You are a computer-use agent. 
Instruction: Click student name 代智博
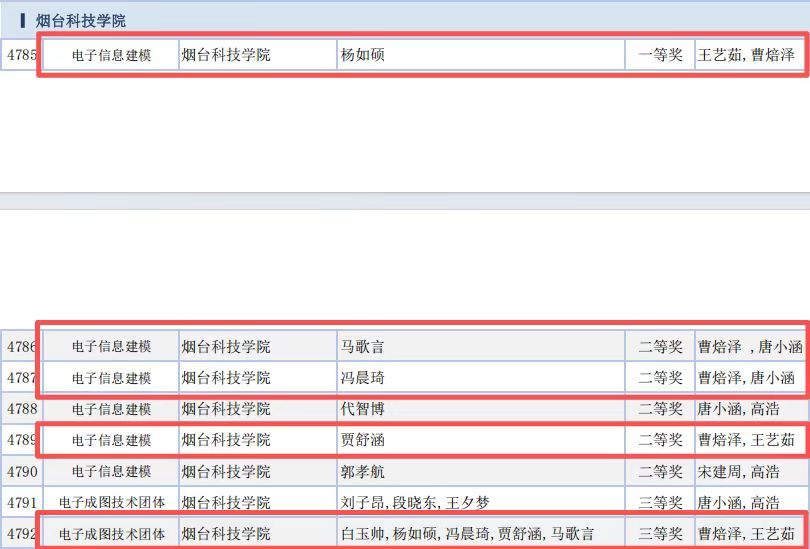pyautogui.click(x=363, y=409)
